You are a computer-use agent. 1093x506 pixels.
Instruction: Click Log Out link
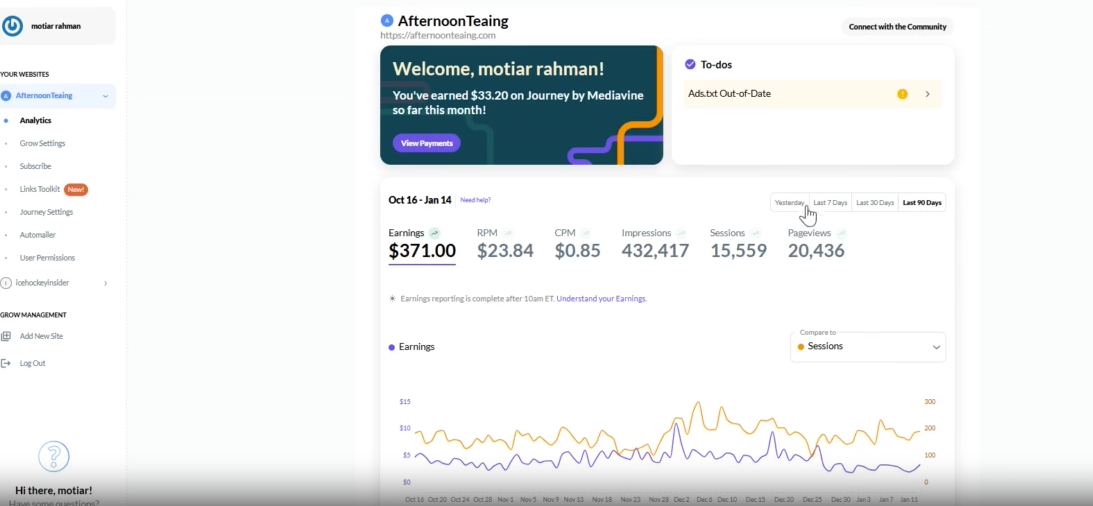click(32, 363)
